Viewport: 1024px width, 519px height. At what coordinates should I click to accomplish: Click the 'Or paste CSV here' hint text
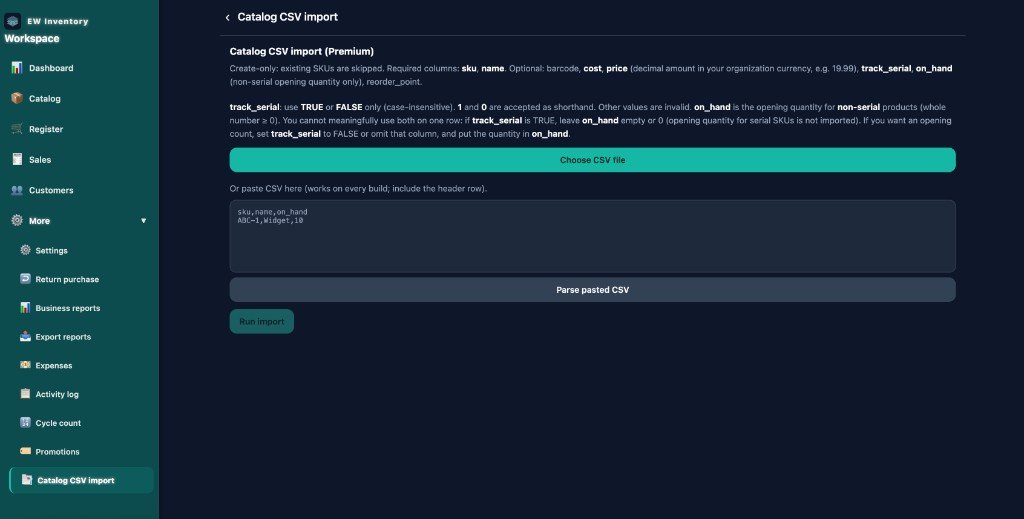click(x=358, y=189)
